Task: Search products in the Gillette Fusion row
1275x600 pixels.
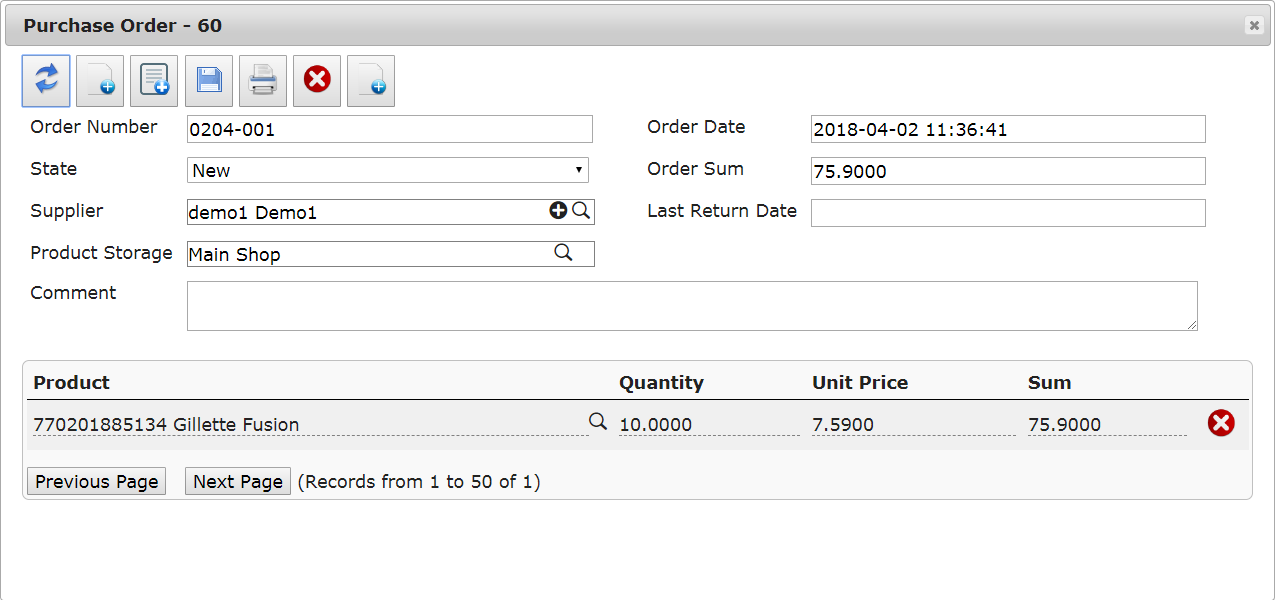Action: (598, 422)
